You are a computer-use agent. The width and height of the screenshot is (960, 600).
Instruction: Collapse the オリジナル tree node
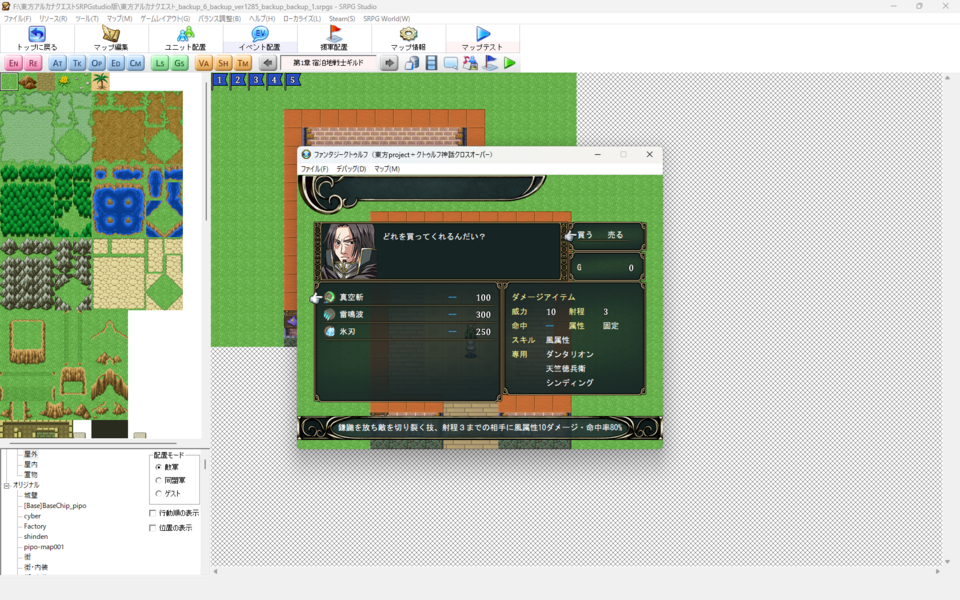(6, 485)
